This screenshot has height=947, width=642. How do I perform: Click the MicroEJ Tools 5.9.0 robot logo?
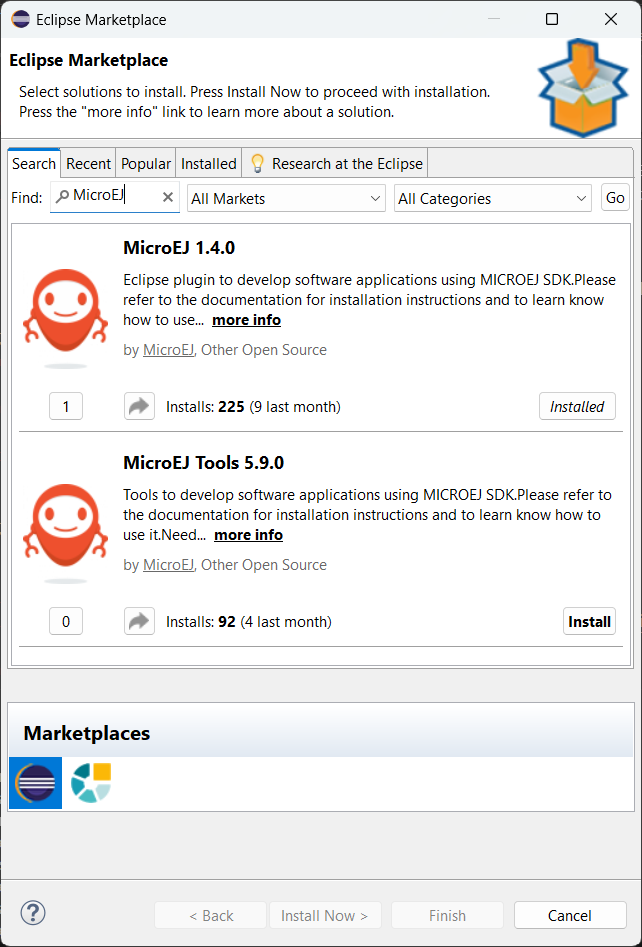65,527
